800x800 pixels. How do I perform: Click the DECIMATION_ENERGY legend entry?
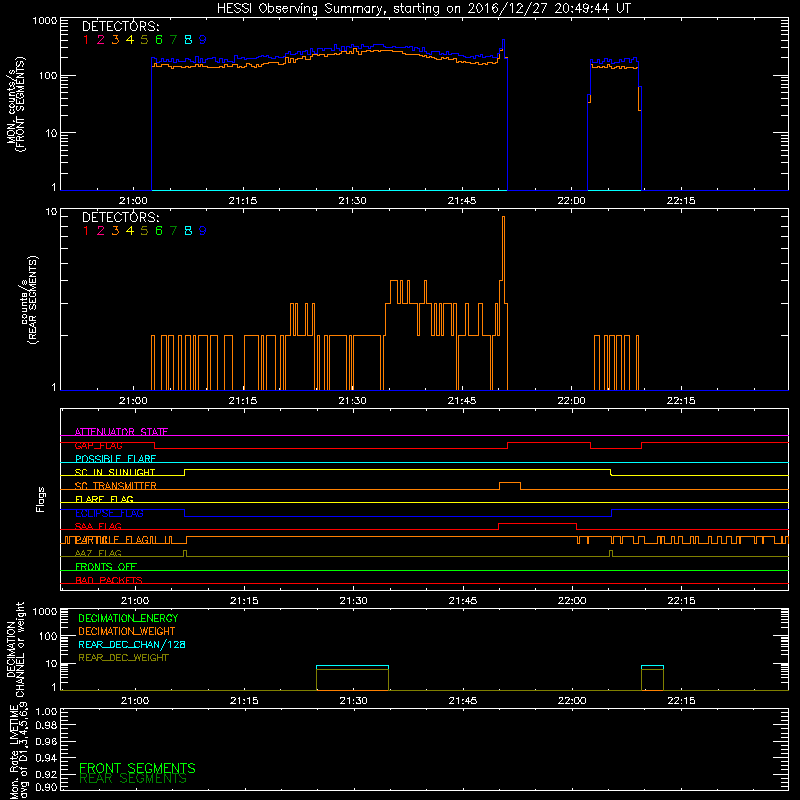128,618
